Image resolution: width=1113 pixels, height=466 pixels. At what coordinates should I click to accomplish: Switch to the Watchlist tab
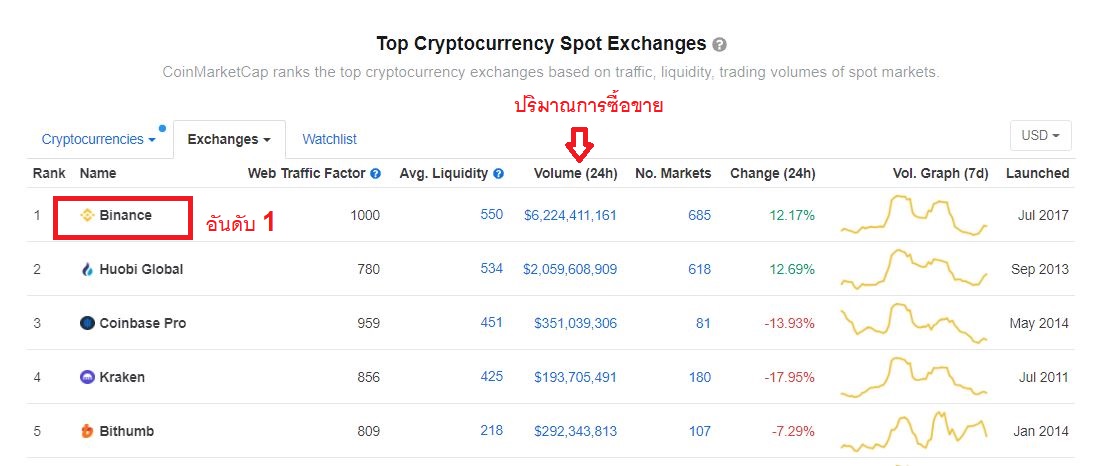(x=329, y=140)
